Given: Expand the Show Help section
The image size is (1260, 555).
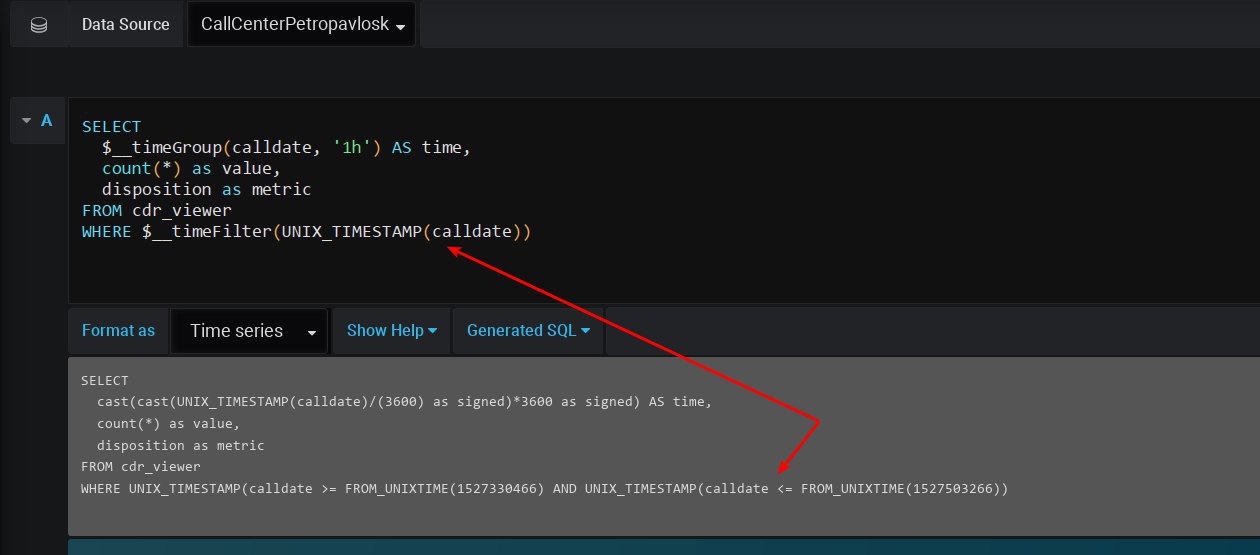Looking at the screenshot, I should (x=392, y=331).
